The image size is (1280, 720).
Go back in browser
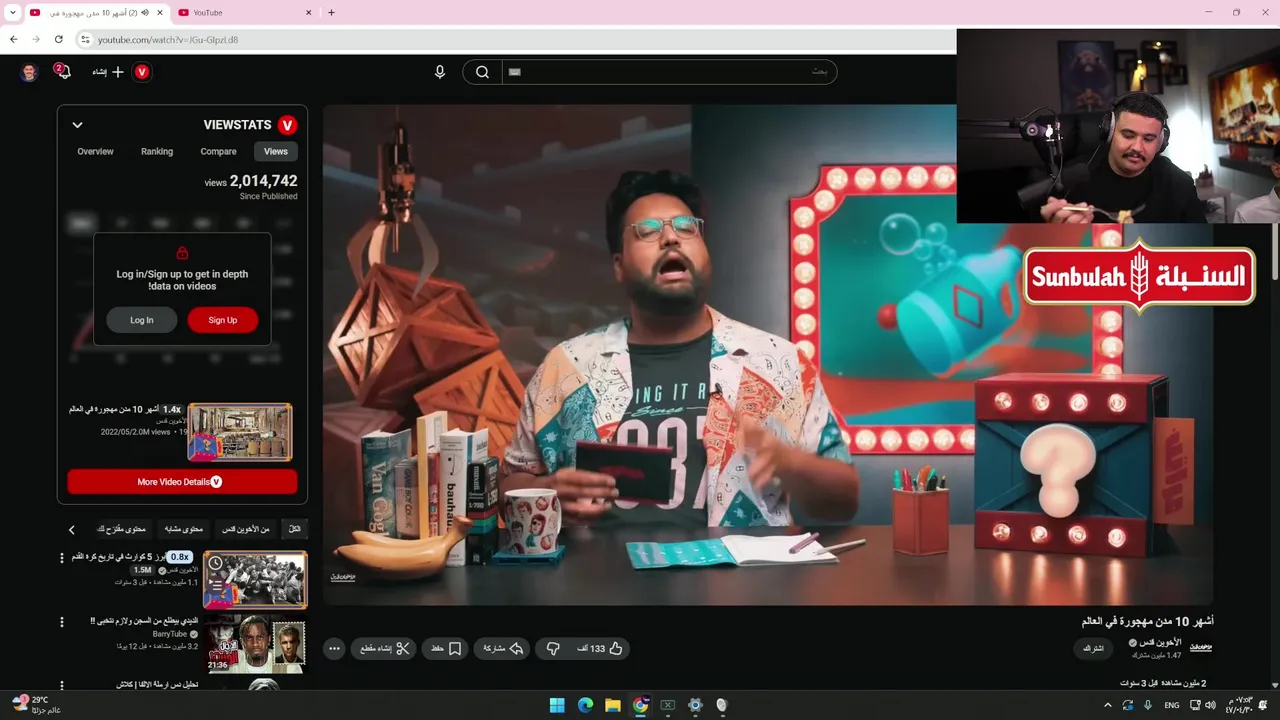(13, 39)
